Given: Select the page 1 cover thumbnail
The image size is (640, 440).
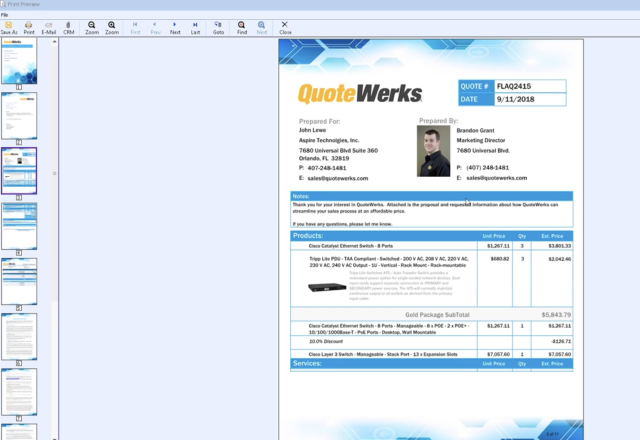Looking at the screenshot, I should click(19, 61).
